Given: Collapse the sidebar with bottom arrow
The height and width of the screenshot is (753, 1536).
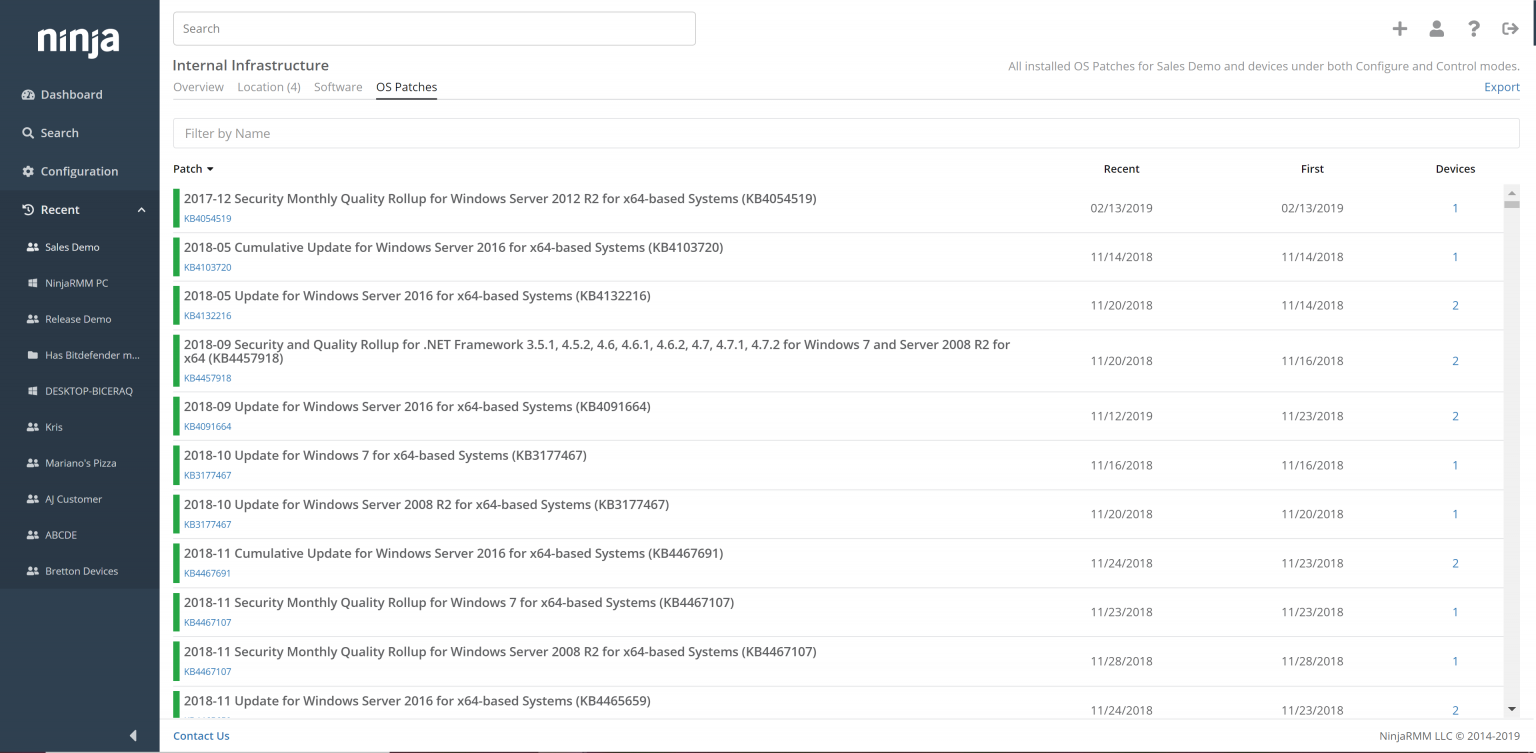Looking at the screenshot, I should pos(133,736).
